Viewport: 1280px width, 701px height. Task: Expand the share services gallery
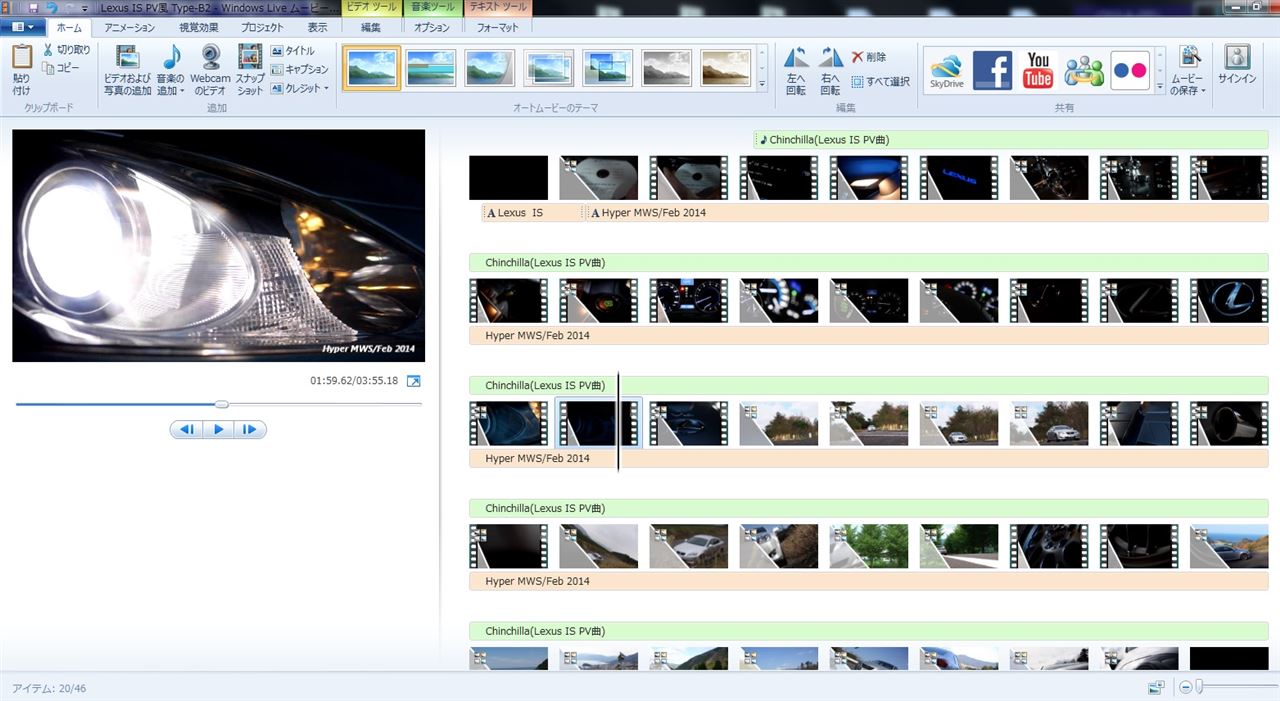(1160, 86)
